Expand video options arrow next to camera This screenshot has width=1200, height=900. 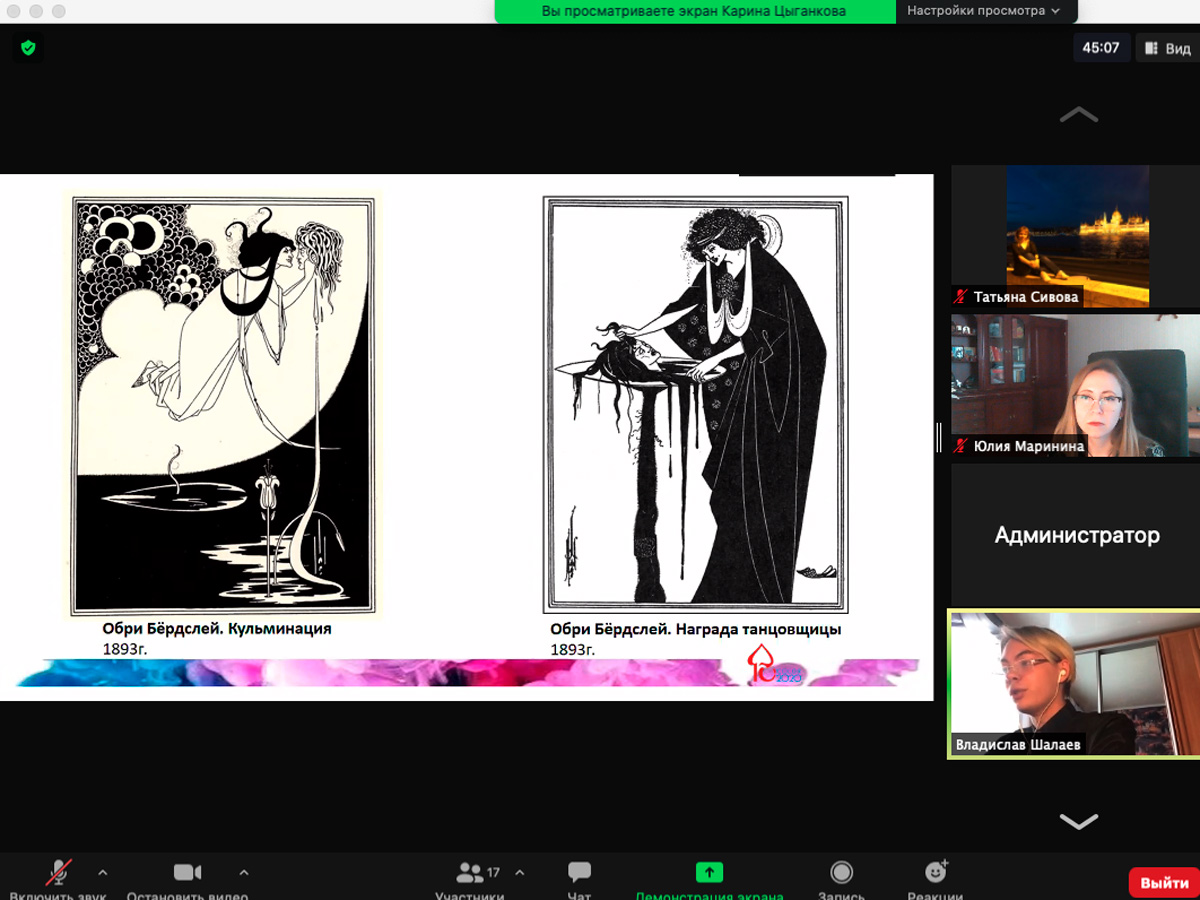point(244,872)
